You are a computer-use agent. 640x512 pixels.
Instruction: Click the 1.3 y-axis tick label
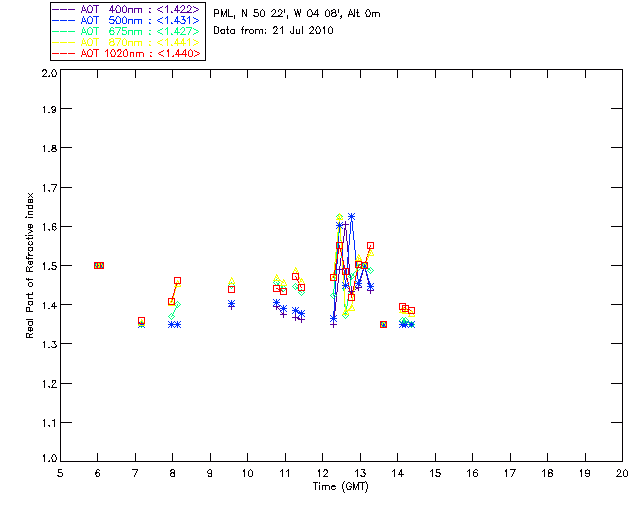click(x=49, y=345)
